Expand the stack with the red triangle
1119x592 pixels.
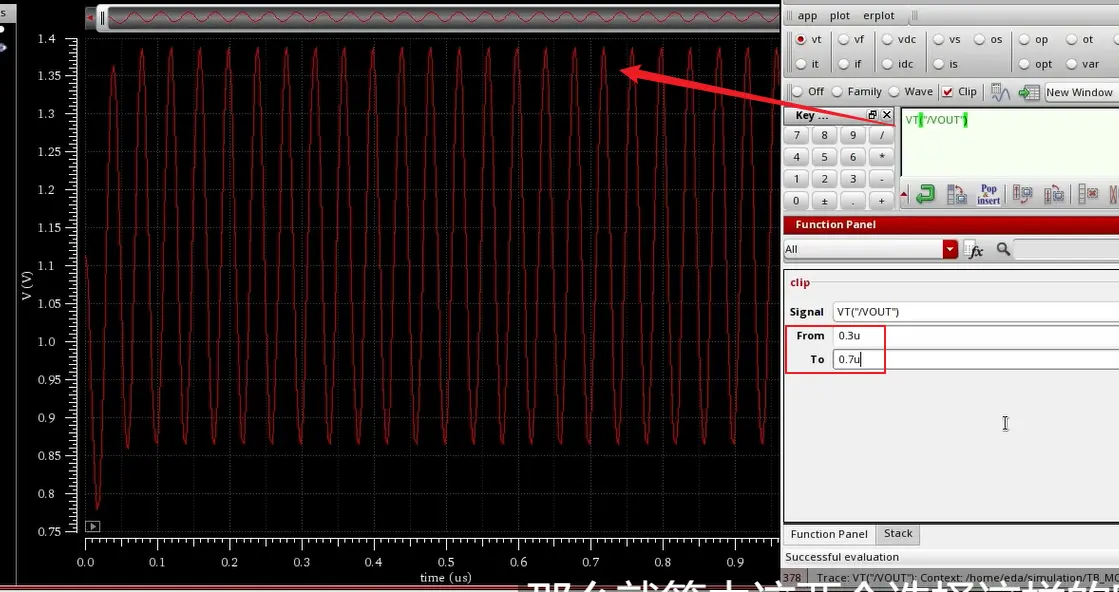[905, 194]
